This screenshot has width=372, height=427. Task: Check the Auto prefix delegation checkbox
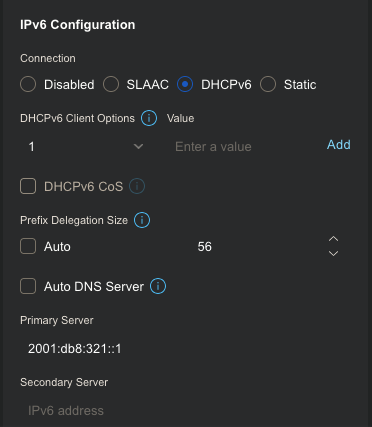(x=28, y=247)
